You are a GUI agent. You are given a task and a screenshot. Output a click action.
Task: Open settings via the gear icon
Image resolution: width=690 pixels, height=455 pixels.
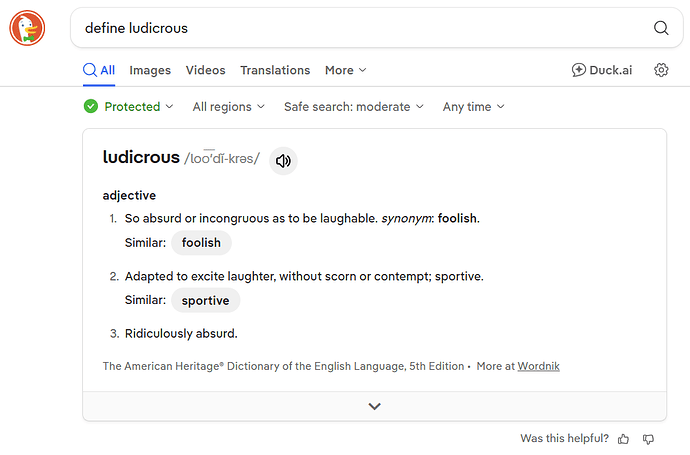[x=661, y=70]
